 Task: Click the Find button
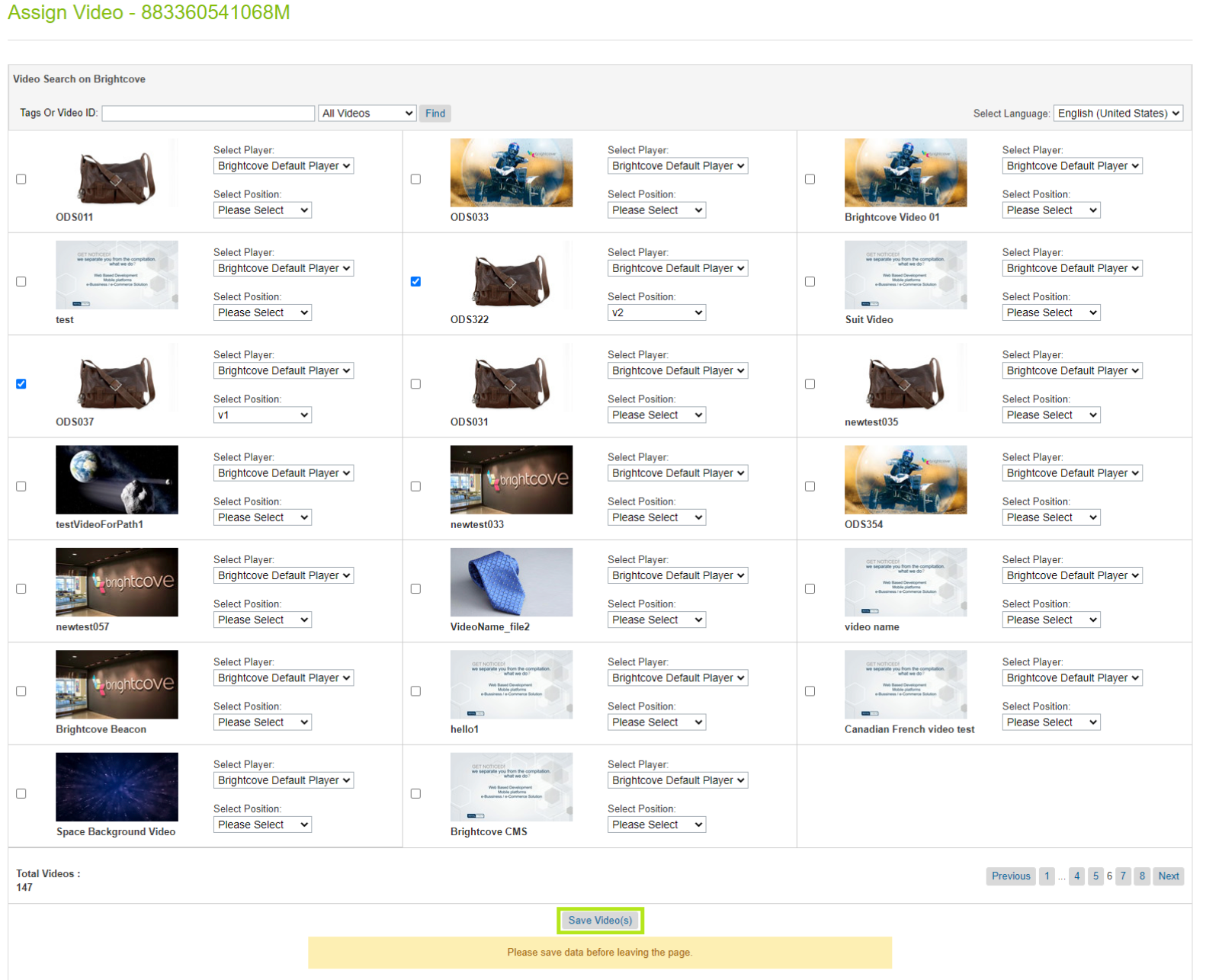tap(435, 113)
